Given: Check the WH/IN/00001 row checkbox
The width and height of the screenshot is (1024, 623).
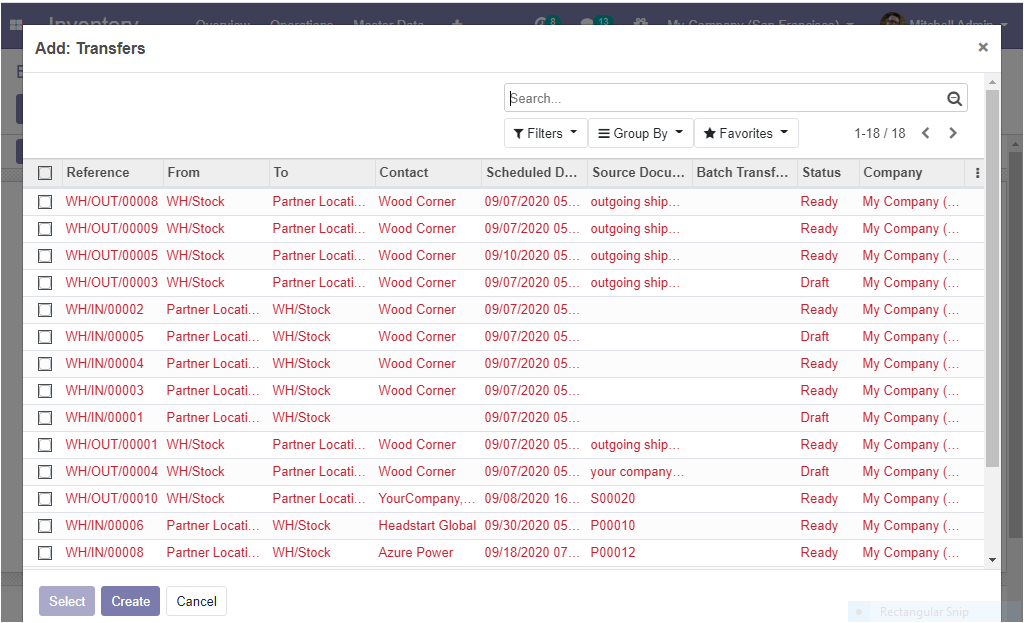Looking at the screenshot, I should point(45,418).
